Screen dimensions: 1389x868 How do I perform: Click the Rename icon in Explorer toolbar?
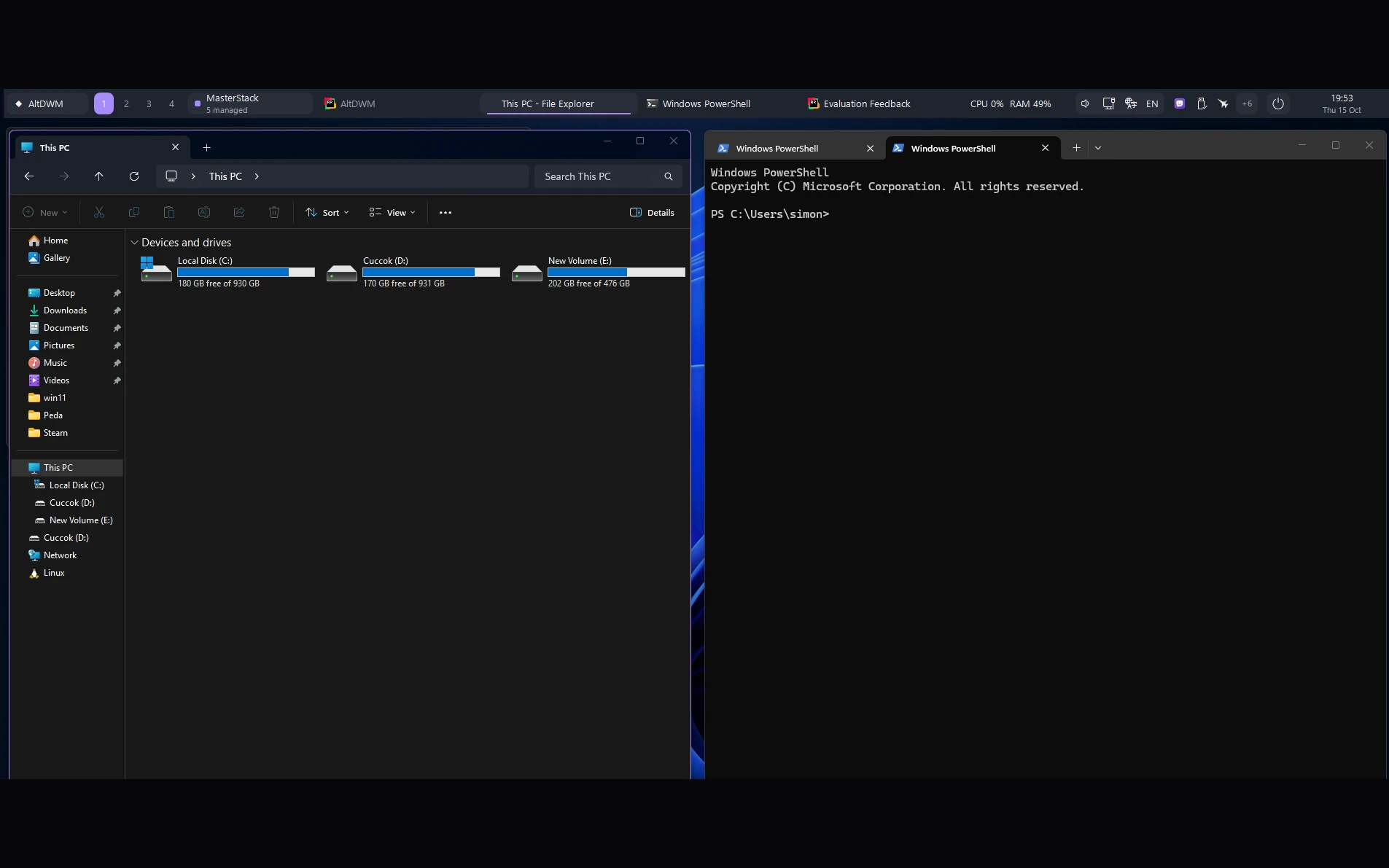204,212
